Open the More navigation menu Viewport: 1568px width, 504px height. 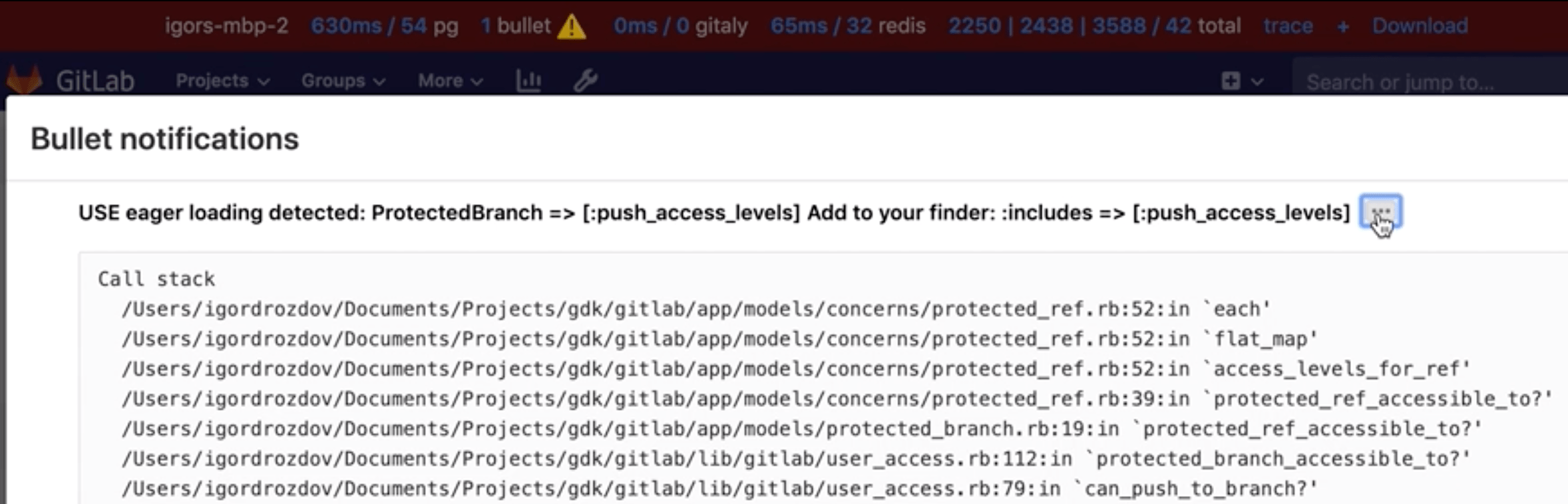[x=450, y=81]
